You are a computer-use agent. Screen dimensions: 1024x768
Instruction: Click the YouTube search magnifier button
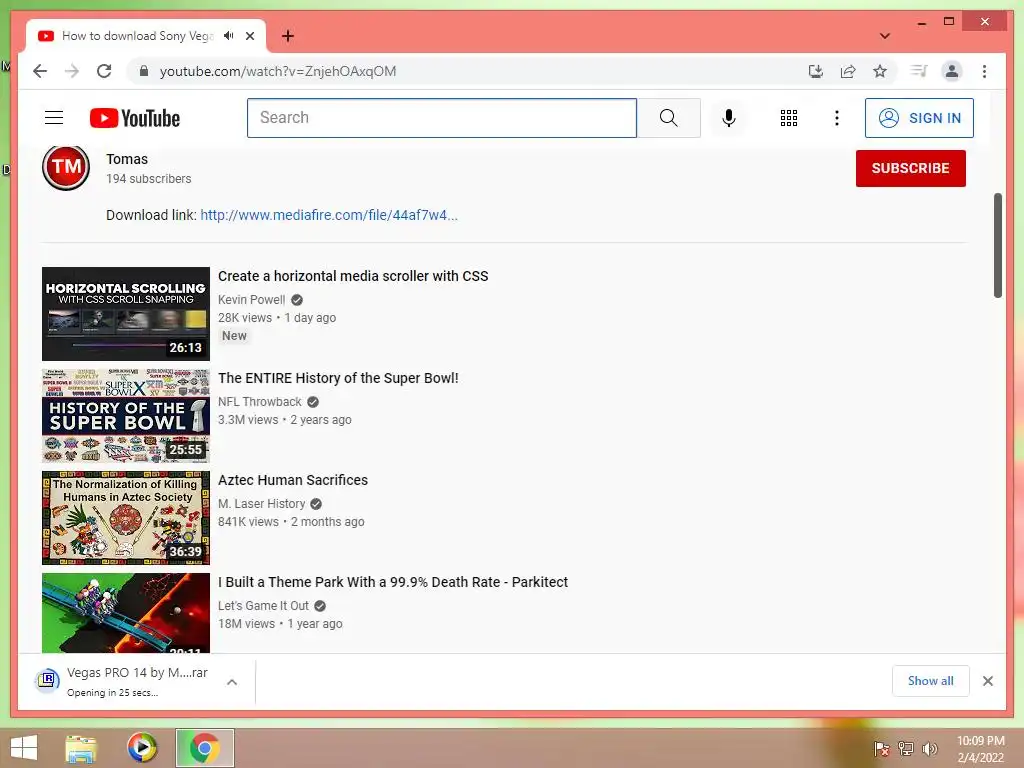pos(669,118)
